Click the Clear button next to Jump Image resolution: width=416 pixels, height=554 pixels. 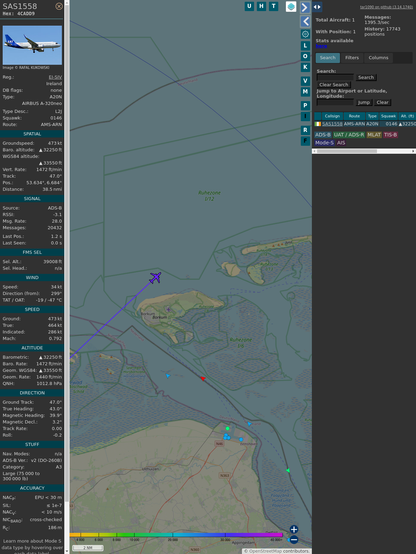[382, 102]
